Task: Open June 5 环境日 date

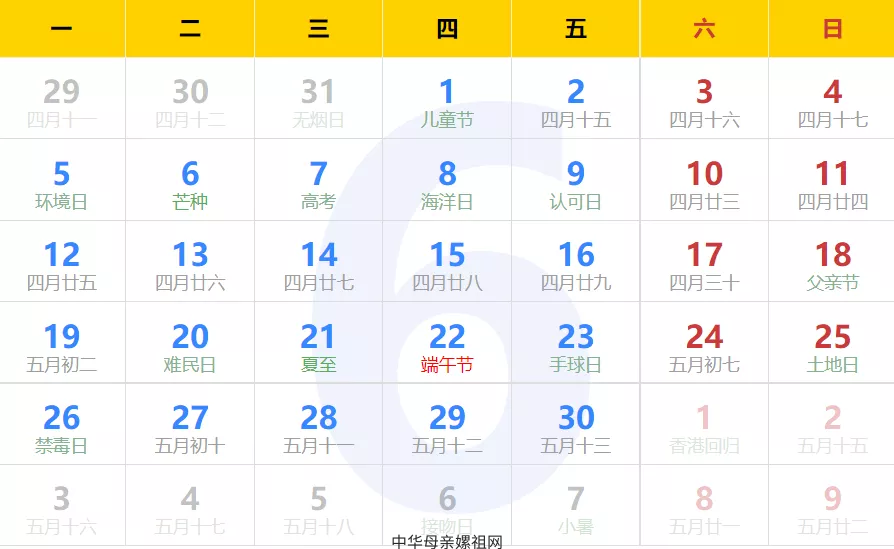Action: click(62, 180)
